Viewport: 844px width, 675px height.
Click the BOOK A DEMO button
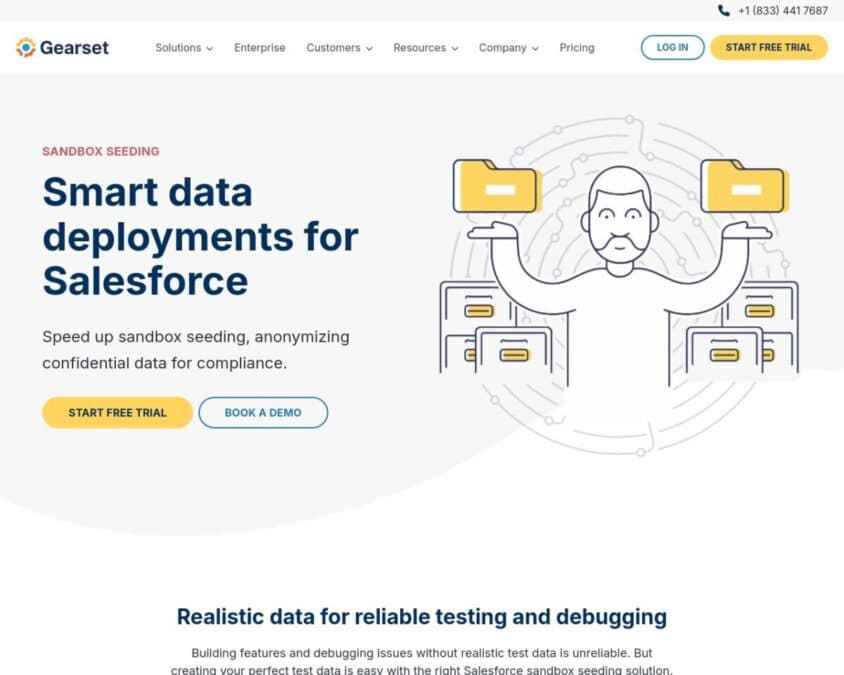pos(263,413)
